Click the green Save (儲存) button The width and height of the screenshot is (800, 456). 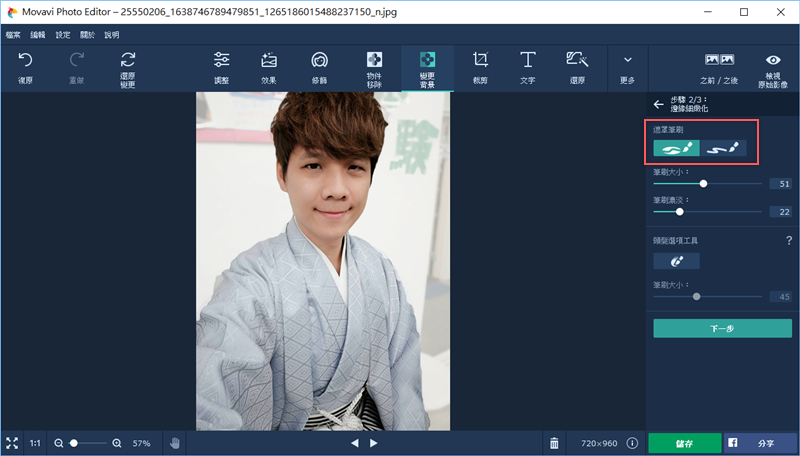pos(685,443)
